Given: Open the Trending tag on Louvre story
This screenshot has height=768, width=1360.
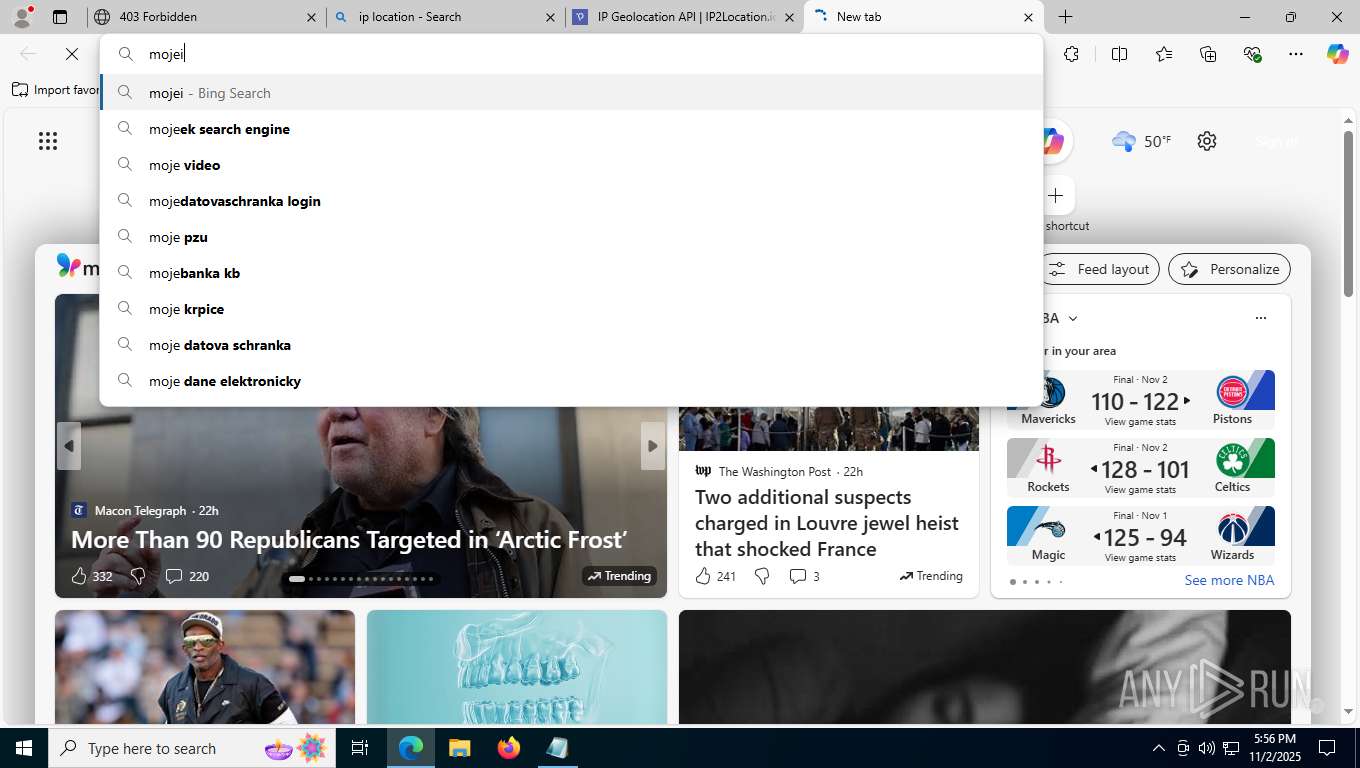Looking at the screenshot, I should tap(931, 576).
